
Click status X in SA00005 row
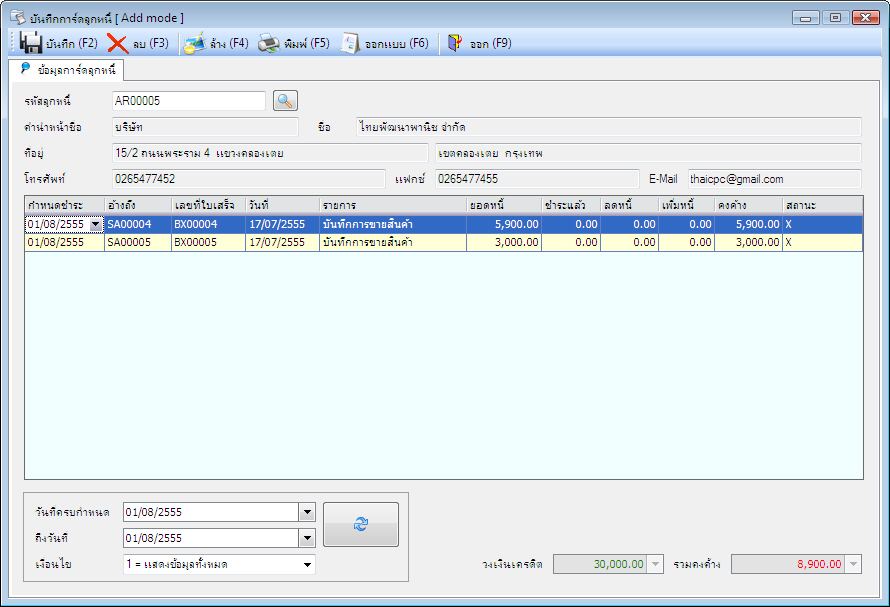822,242
